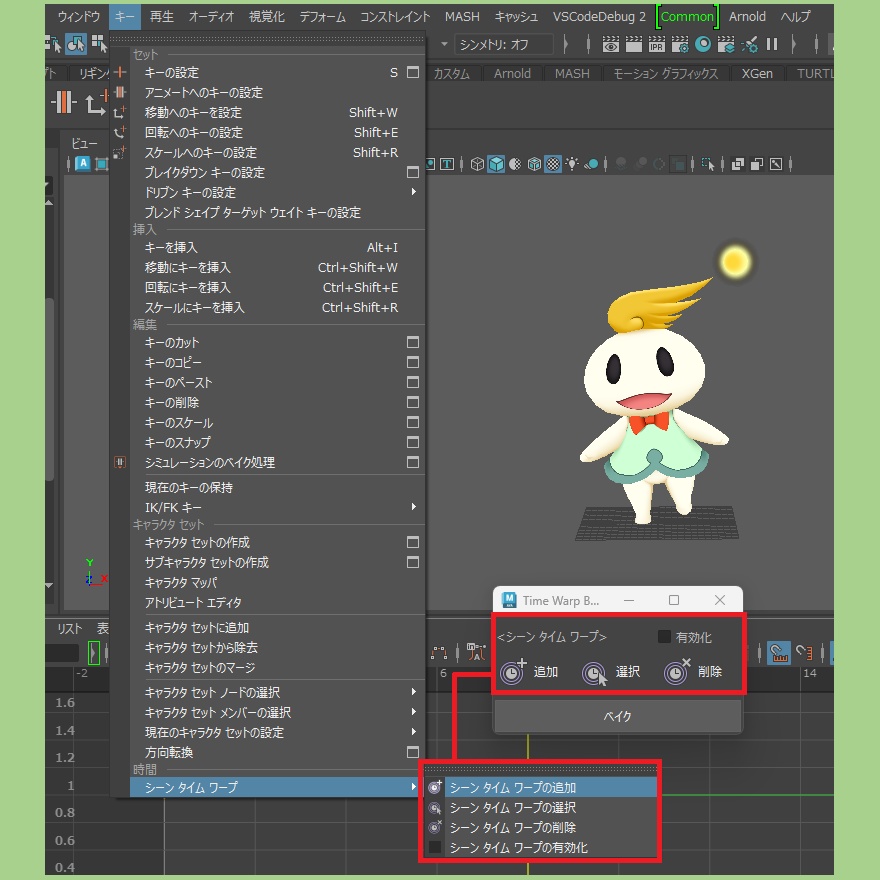This screenshot has width=880, height=880.
Task: Select 回転へのキーの設定 menu entry
Action: [x=277, y=132]
